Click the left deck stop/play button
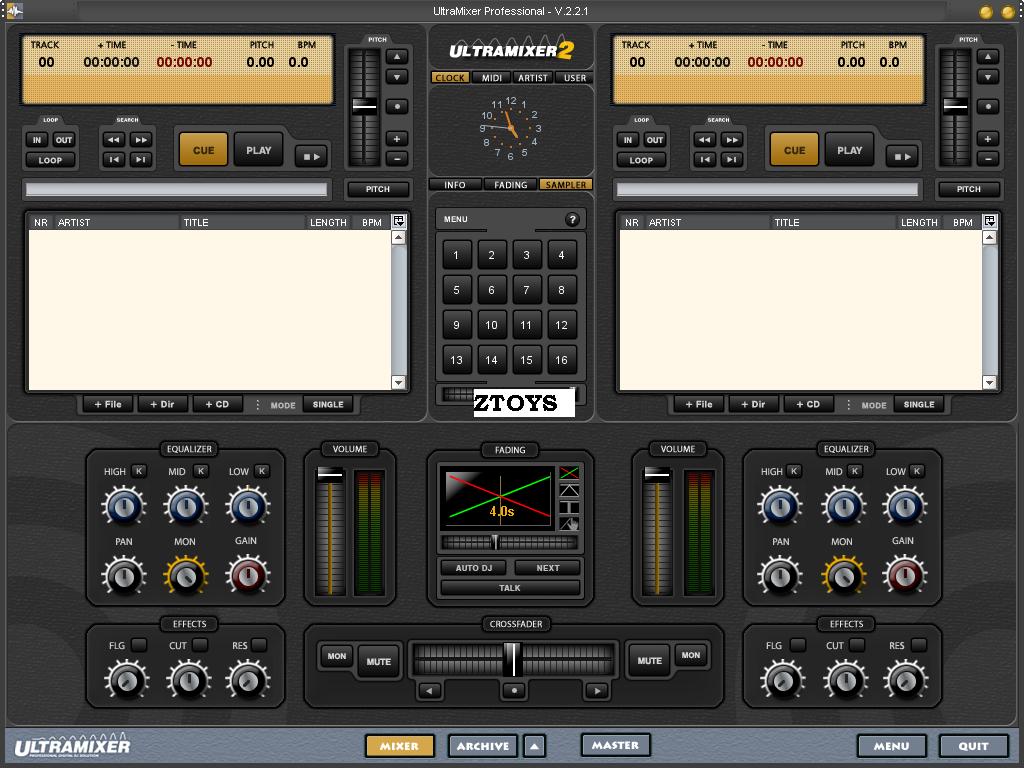The height and width of the screenshot is (768, 1024). (312, 157)
